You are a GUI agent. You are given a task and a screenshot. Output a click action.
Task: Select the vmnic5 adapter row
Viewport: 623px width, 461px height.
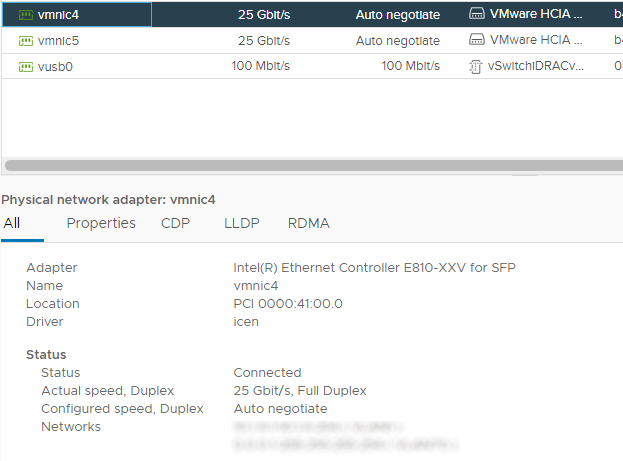312,41
